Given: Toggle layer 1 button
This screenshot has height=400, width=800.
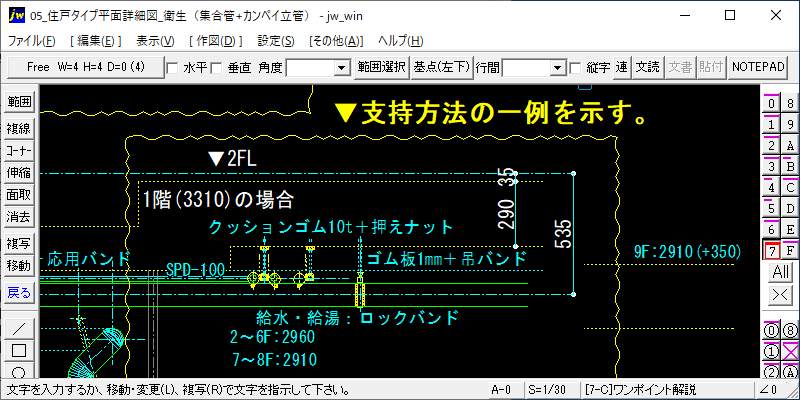Looking at the screenshot, I should tap(771, 124).
